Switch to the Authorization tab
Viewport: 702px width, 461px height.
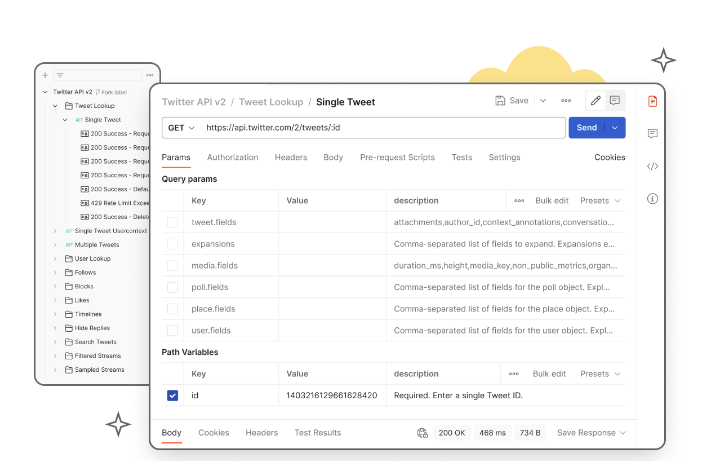pos(232,158)
